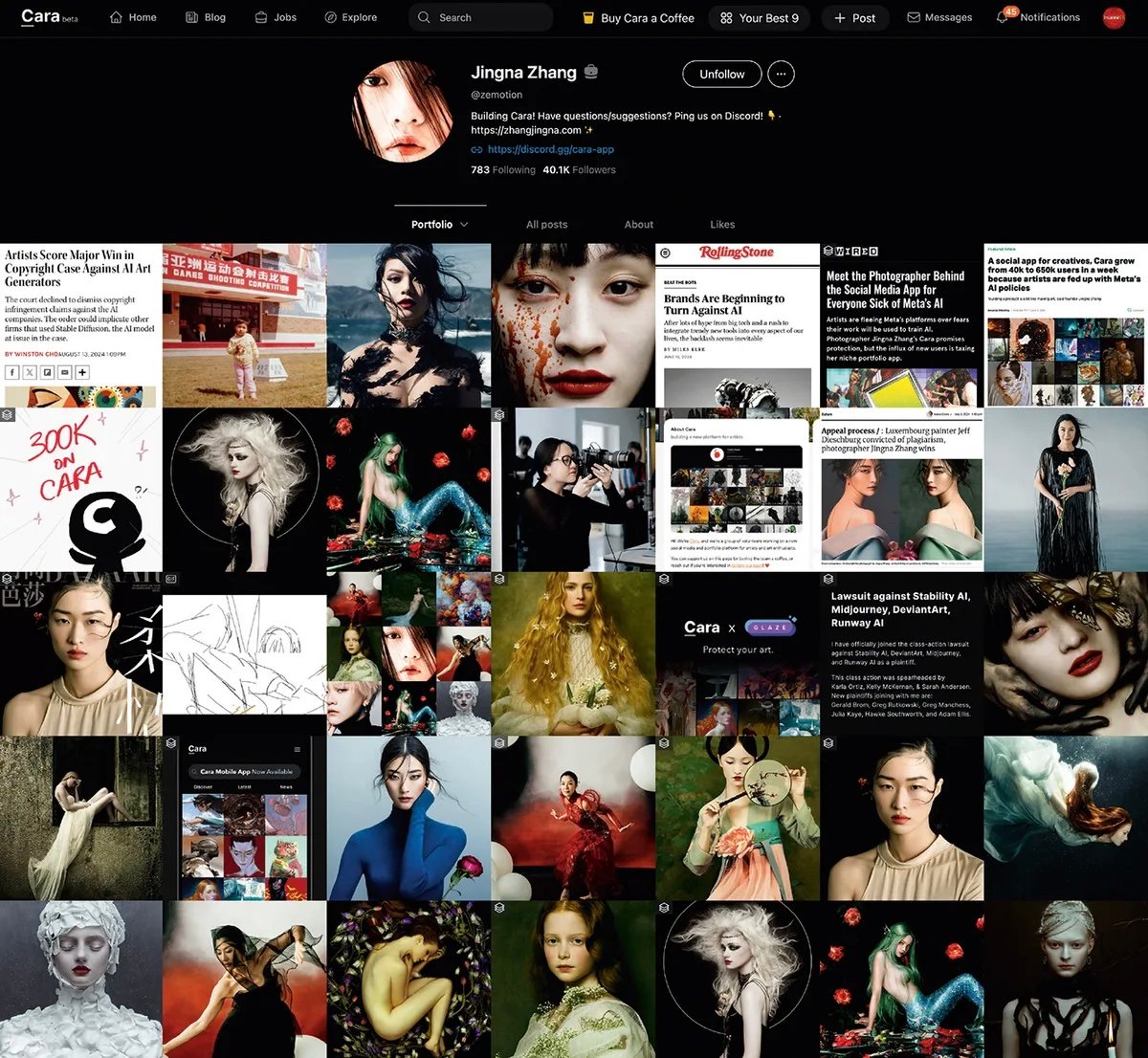
Task: Open the Likes tab
Action: point(722,225)
